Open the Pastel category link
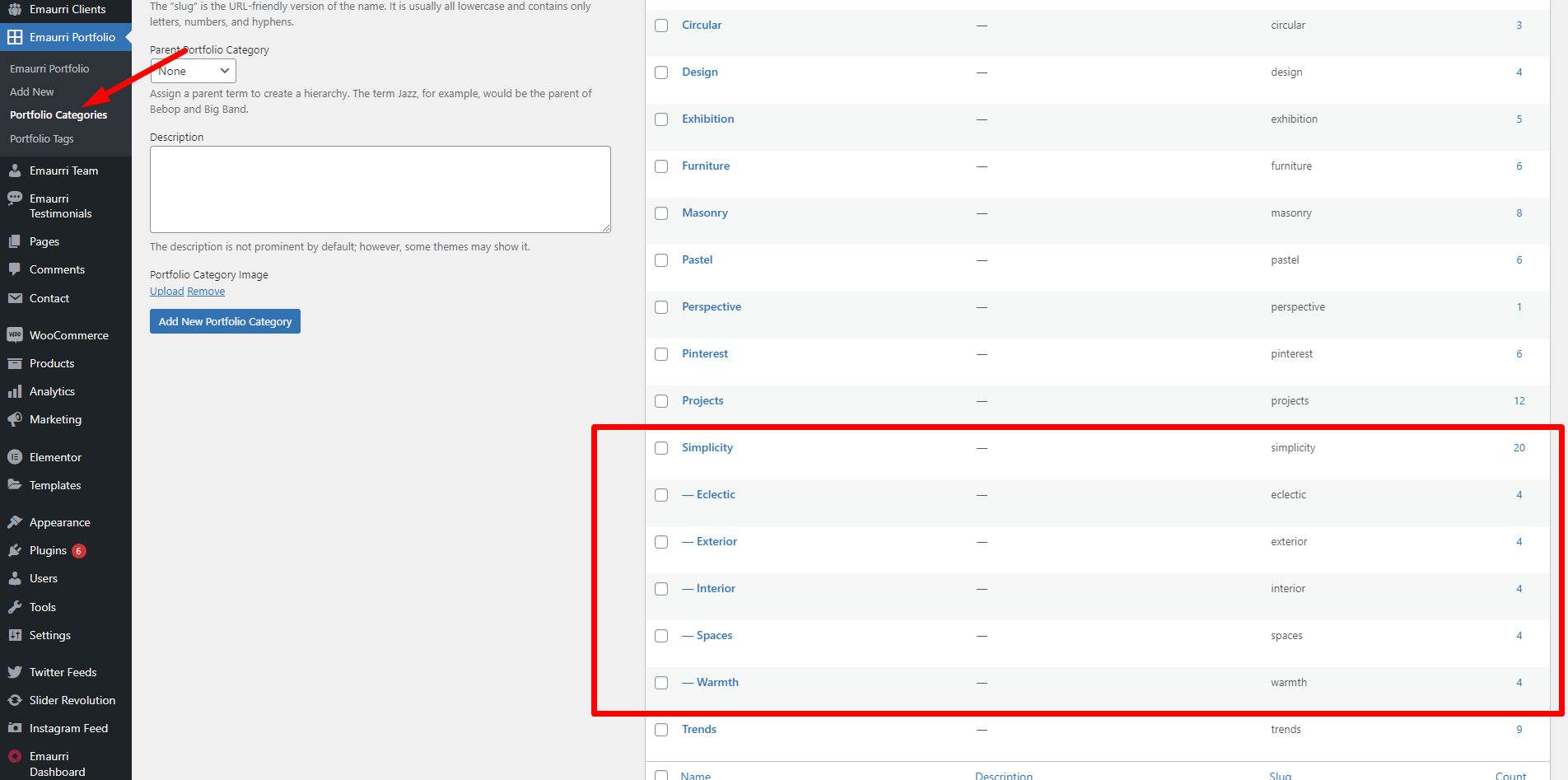The image size is (1568, 780). [x=697, y=259]
